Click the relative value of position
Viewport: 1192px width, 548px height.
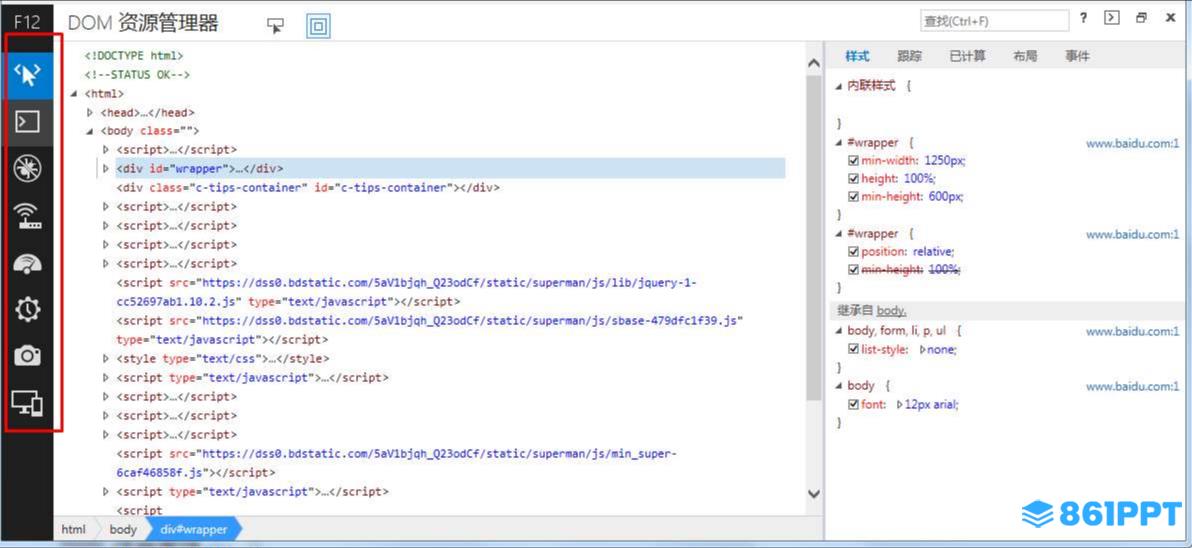[933, 252]
